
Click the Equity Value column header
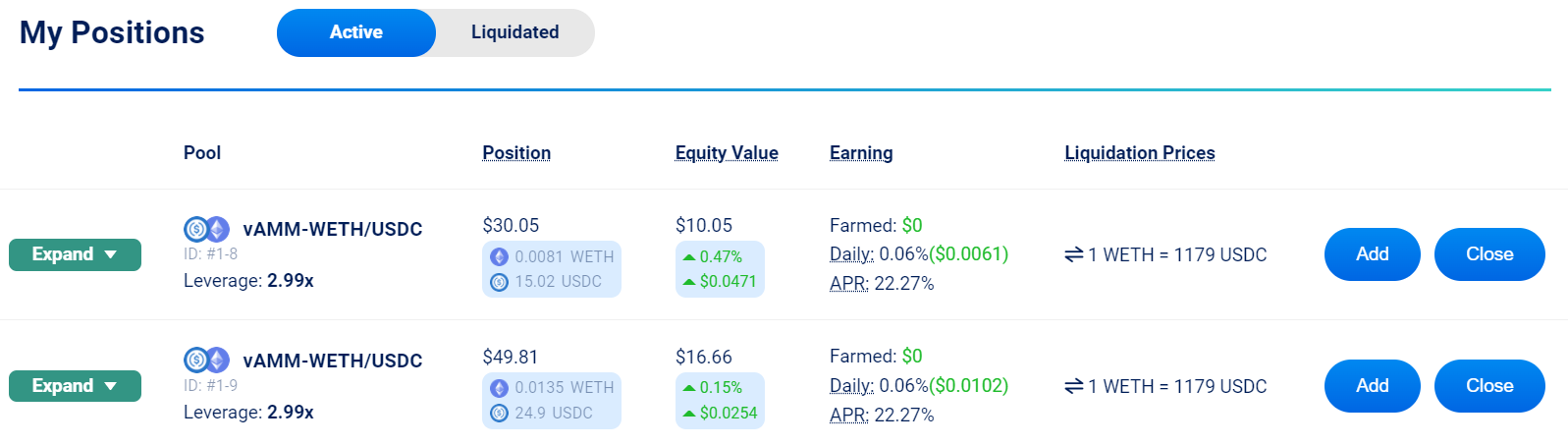coord(727,153)
